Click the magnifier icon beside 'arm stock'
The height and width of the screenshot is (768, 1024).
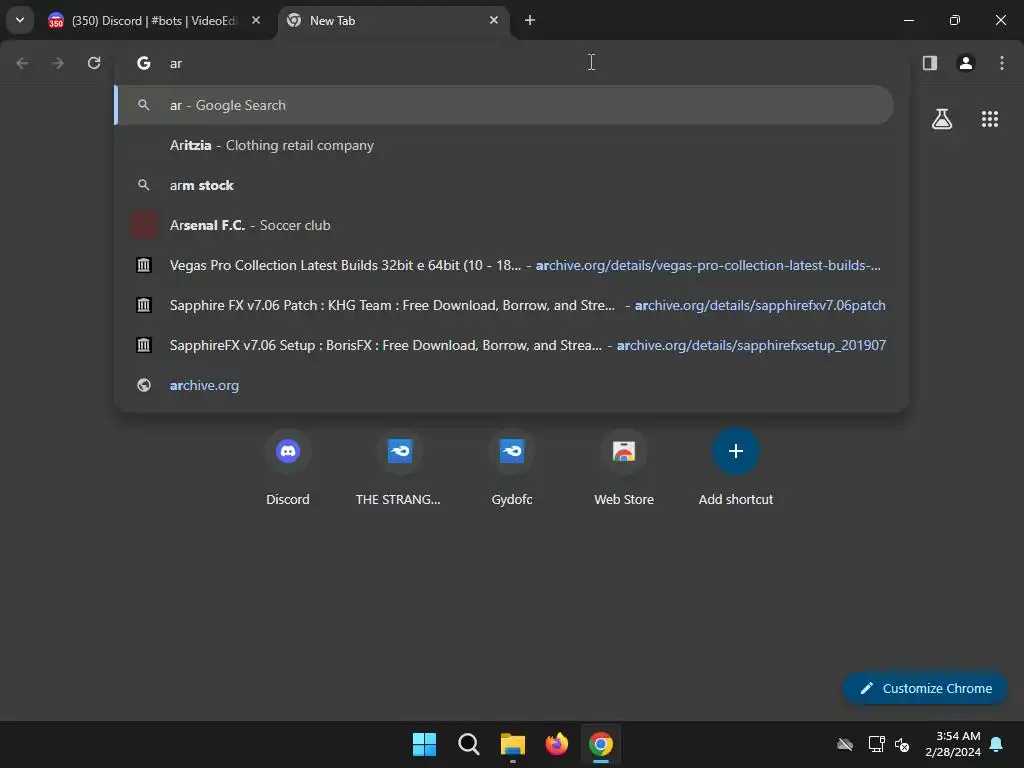pos(144,185)
